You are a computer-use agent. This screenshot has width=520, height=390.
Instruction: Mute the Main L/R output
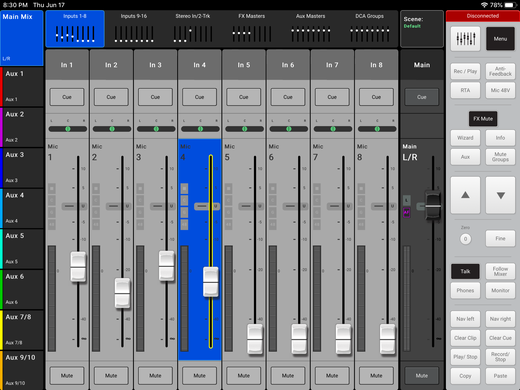(x=422, y=376)
